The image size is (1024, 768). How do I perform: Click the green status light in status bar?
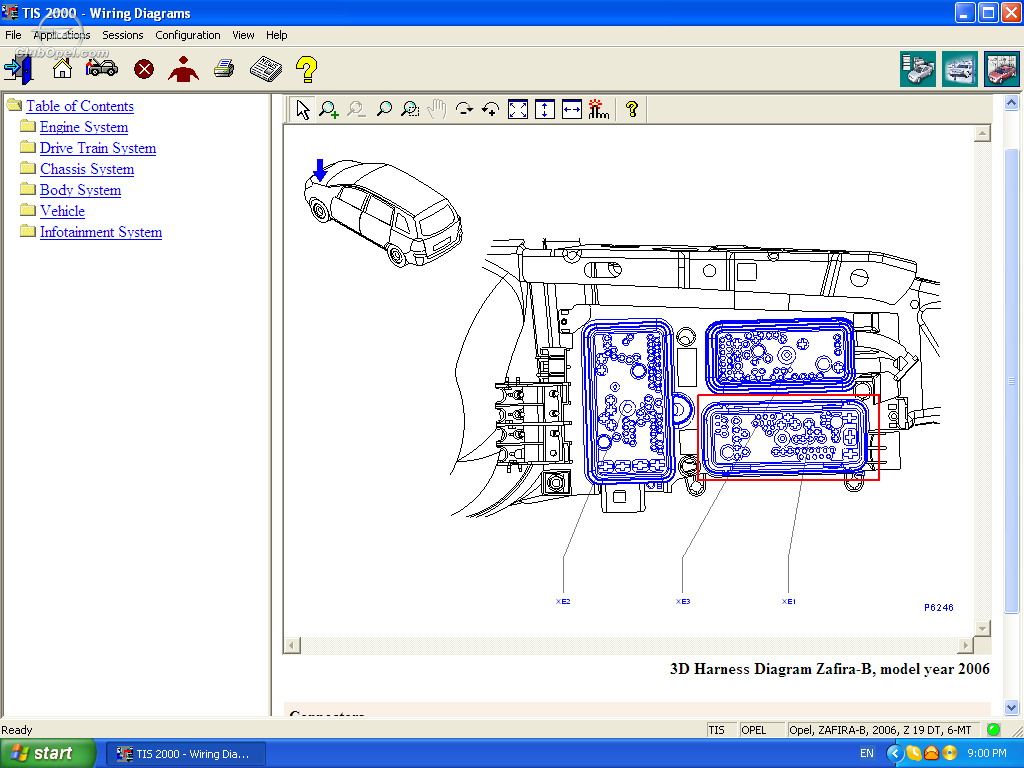994,729
